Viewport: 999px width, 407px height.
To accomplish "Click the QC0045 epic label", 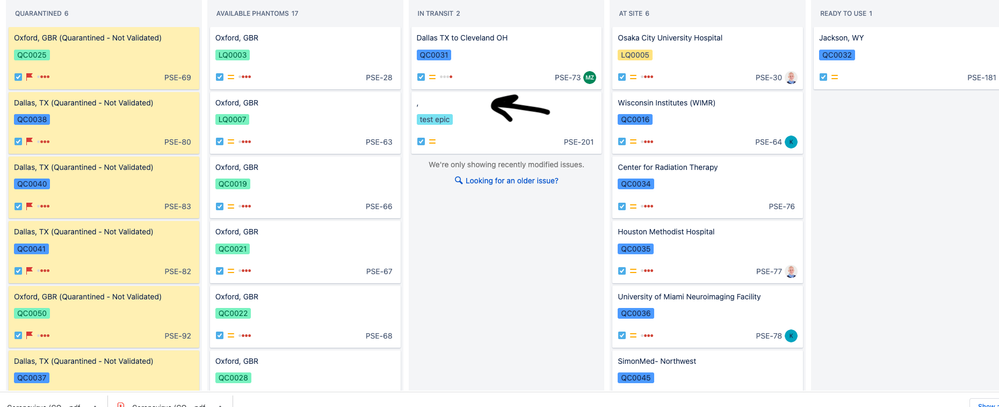I will coord(636,378).
